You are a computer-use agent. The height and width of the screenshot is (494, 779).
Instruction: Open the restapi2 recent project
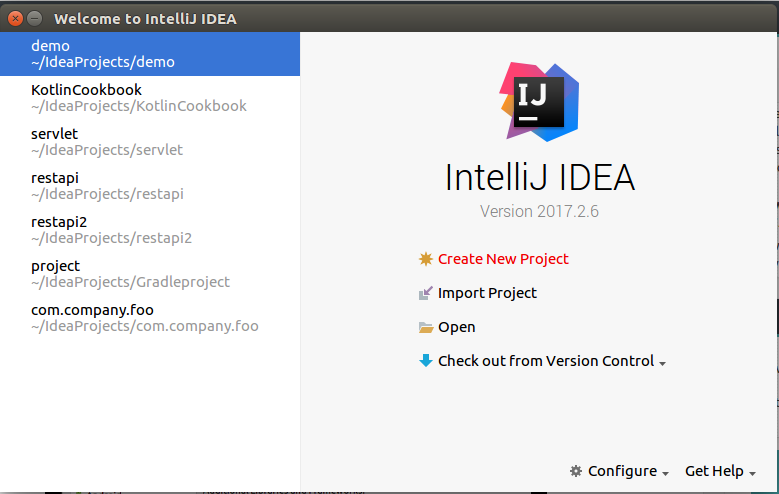150,230
